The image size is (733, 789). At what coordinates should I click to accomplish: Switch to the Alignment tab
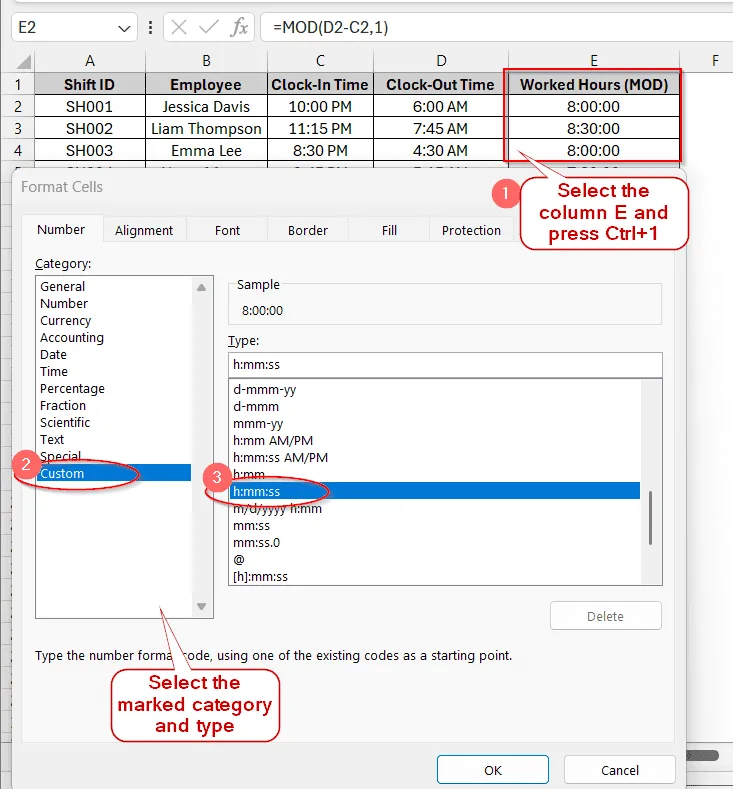point(144,230)
